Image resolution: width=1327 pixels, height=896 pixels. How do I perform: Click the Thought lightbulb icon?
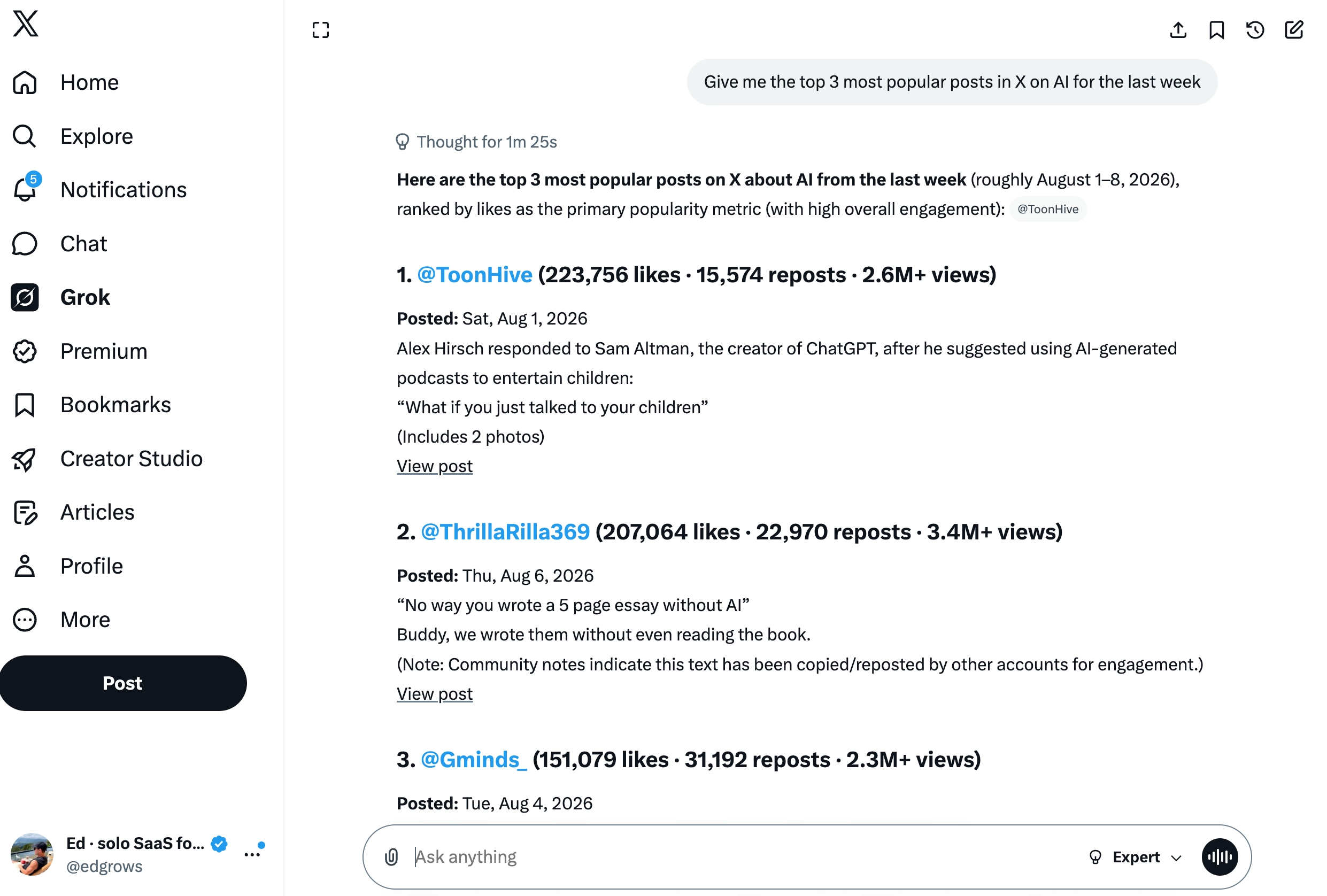click(x=402, y=142)
